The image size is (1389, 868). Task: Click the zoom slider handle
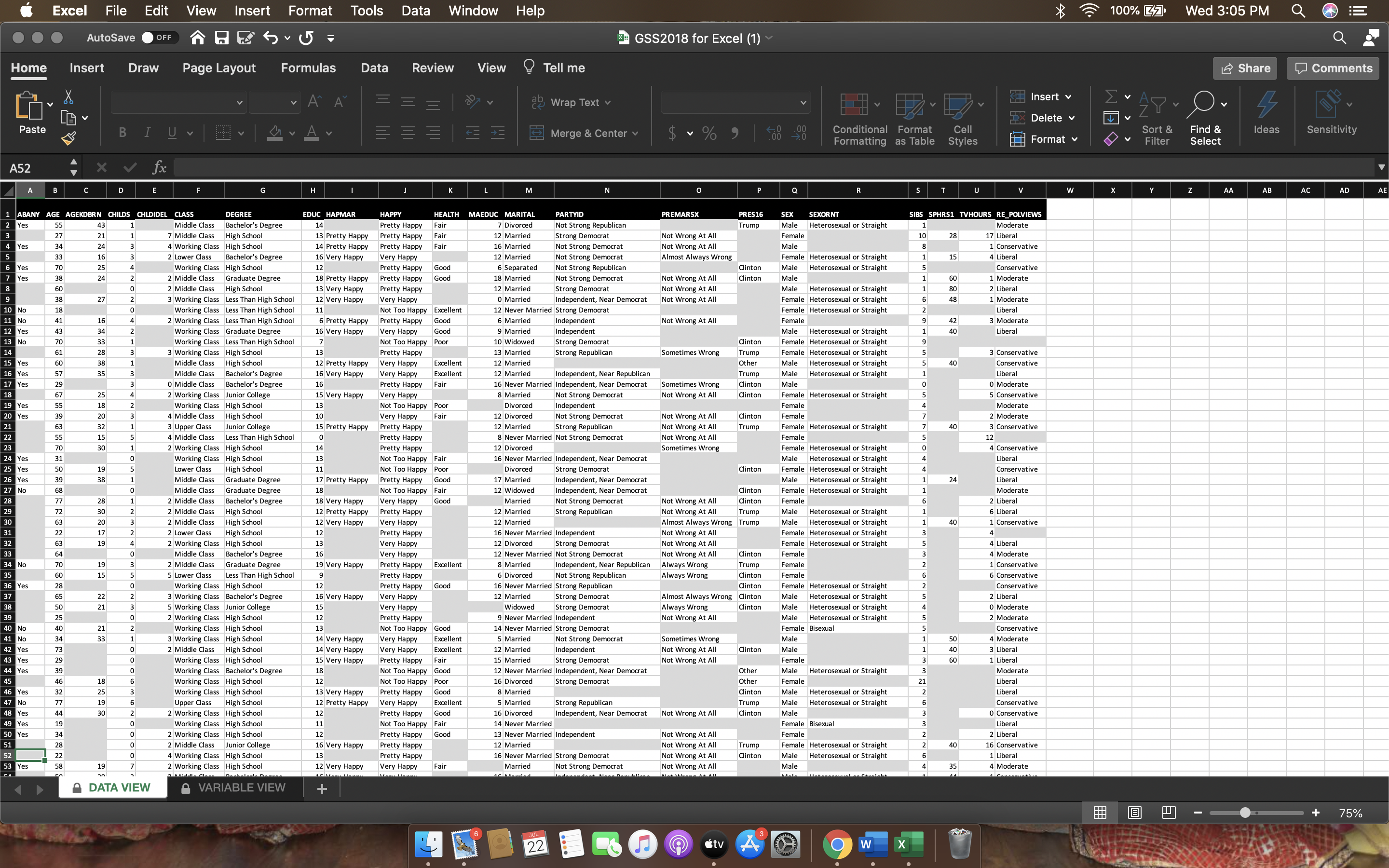(x=1244, y=813)
